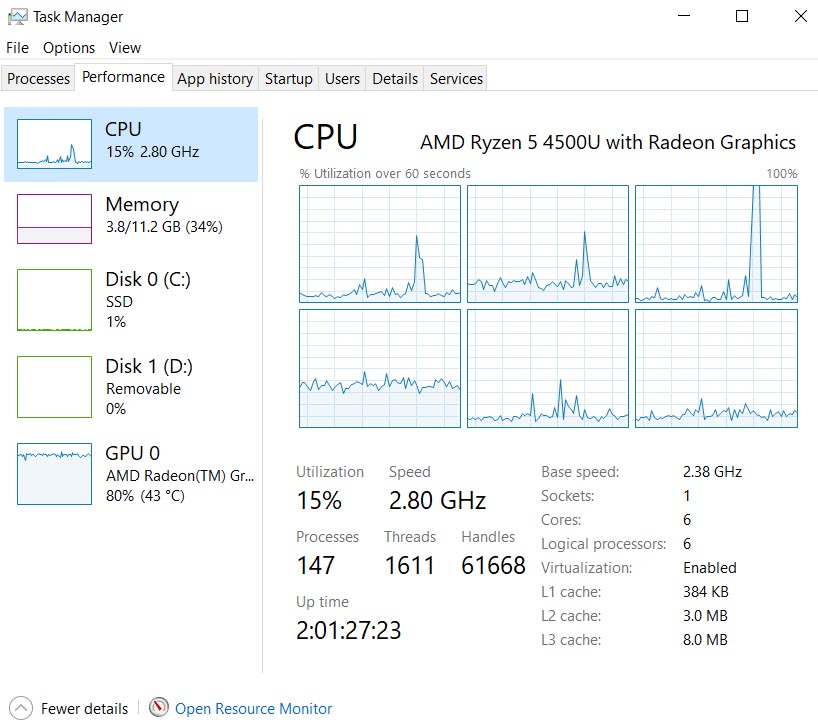The width and height of the screenshot is (818, 725).
Task: Maximize the Task Manager window
Action: [742, 16]
